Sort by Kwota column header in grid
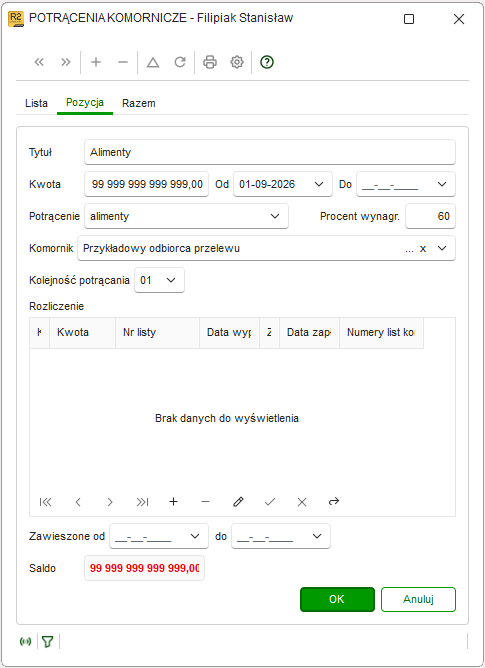The width and height of the screenshot is (485, 668). pyautogui.click(x=82, y=332)
